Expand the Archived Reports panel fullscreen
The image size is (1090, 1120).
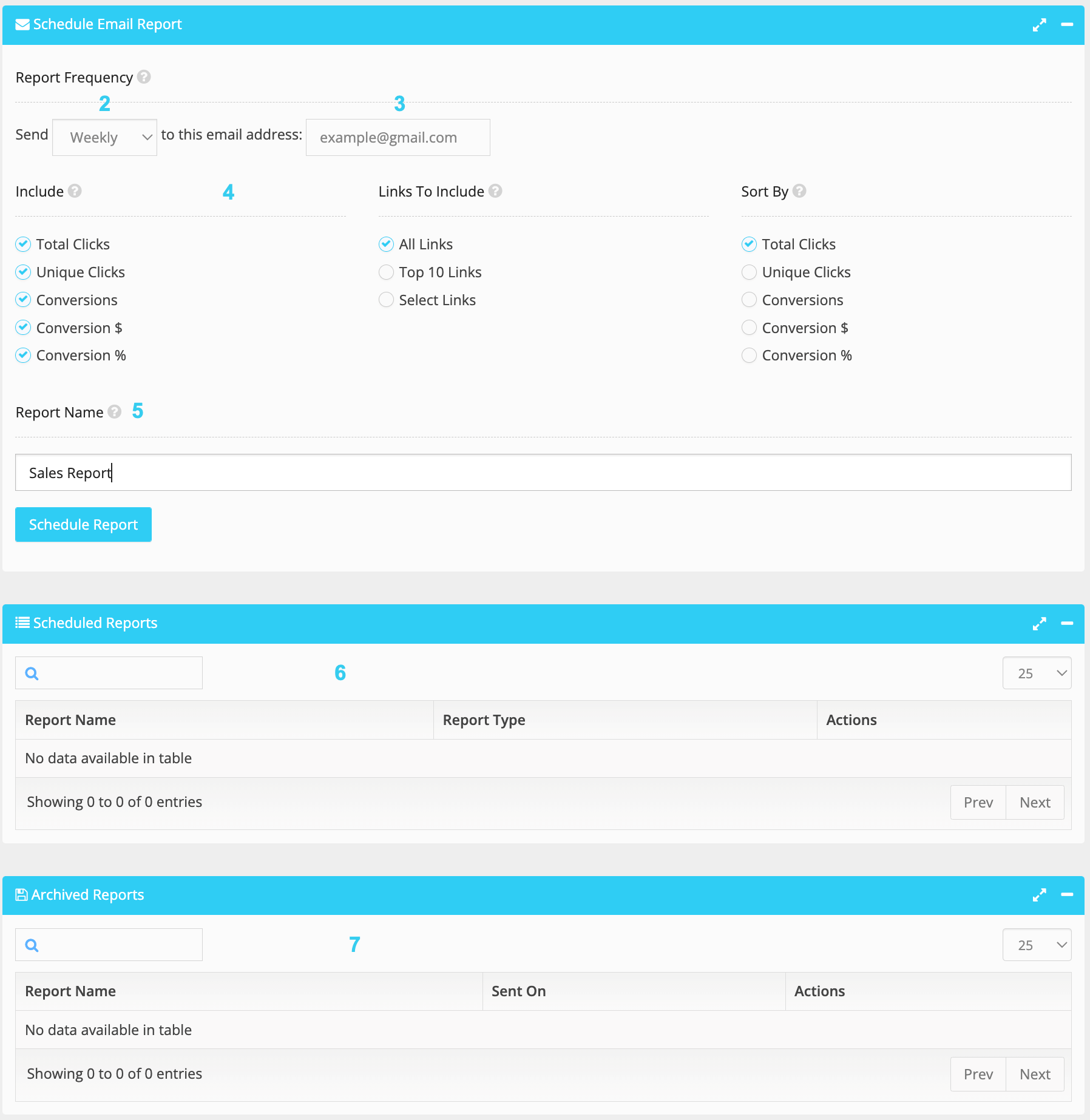pos(1039,895)
